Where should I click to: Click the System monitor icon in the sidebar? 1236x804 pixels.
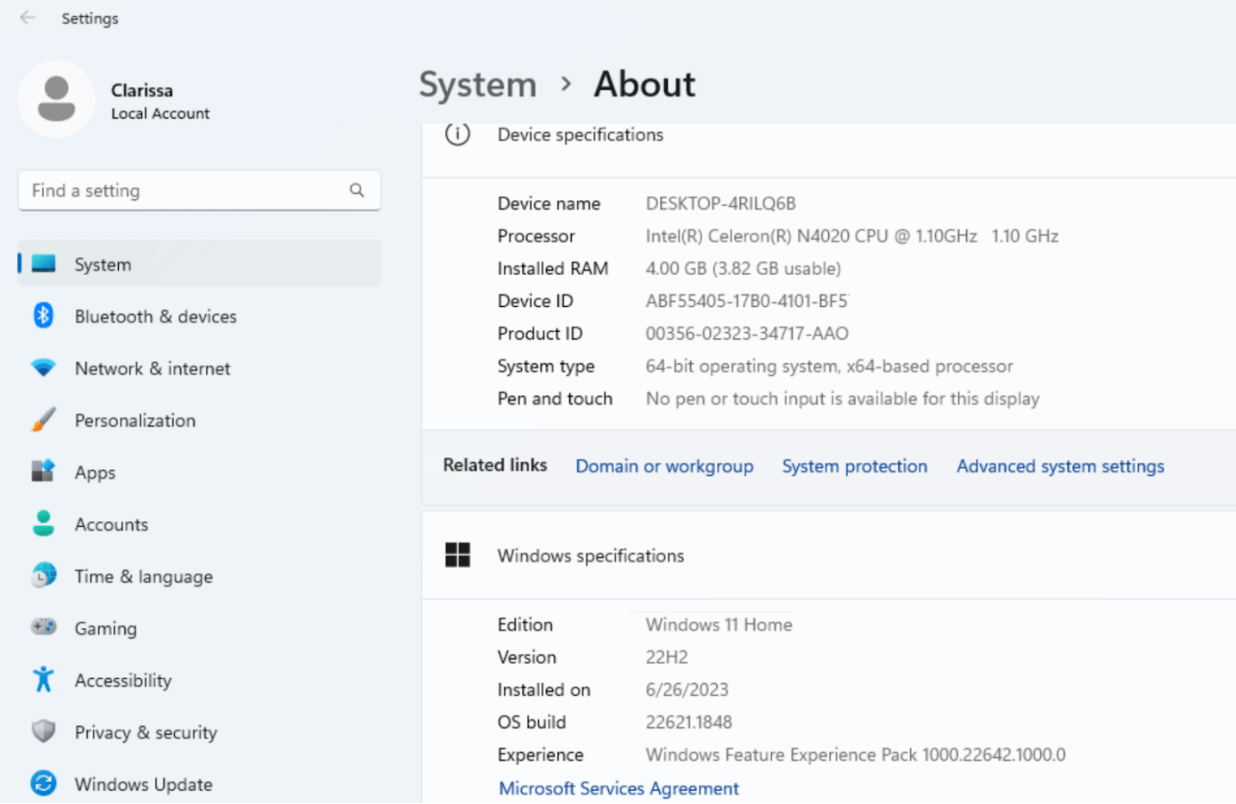coord(43,264)
